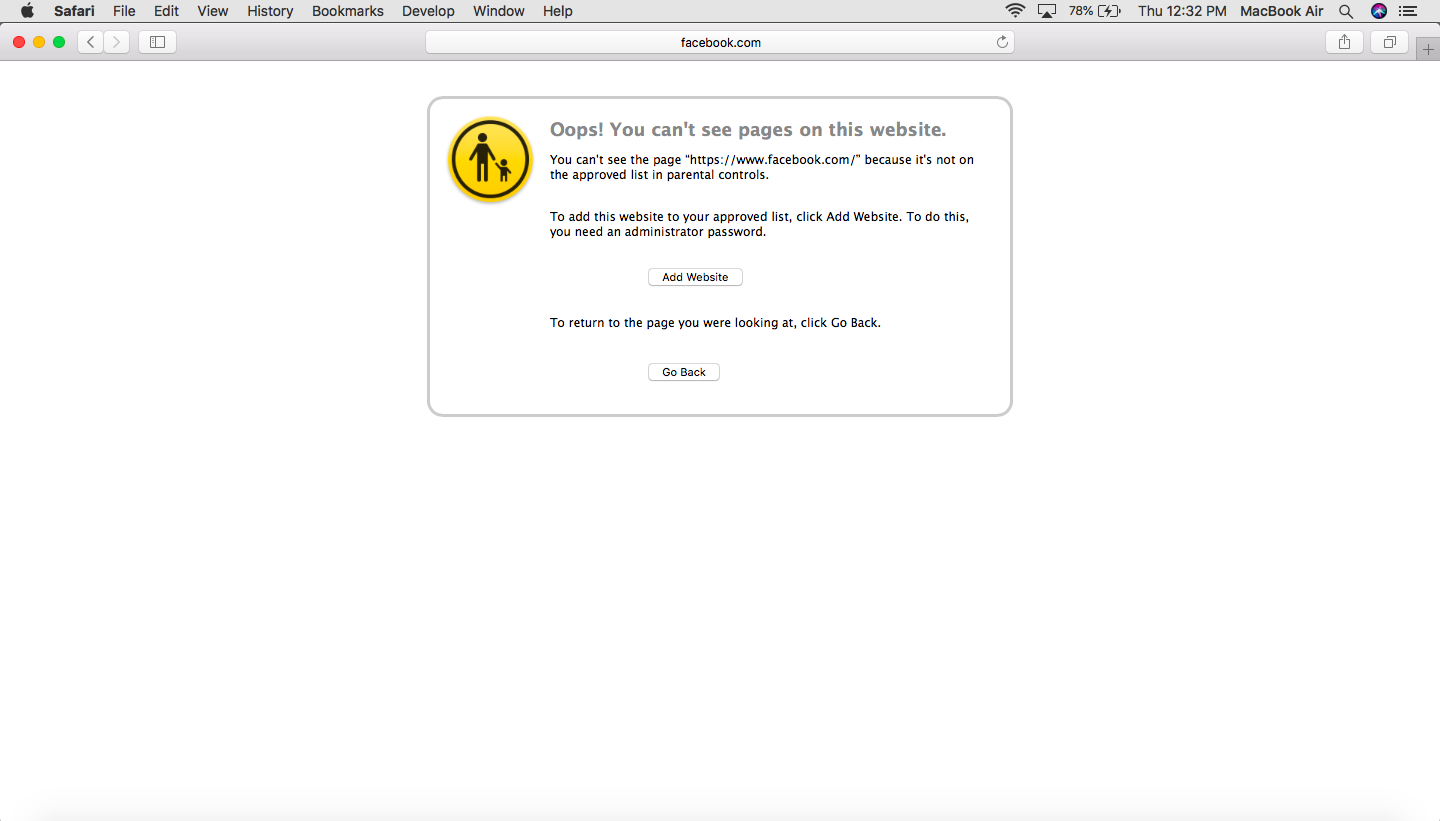The width and height of the screenshot is (1440, 821).
Task: Click the yellow parental controls icon
Action: coord(490,160)
